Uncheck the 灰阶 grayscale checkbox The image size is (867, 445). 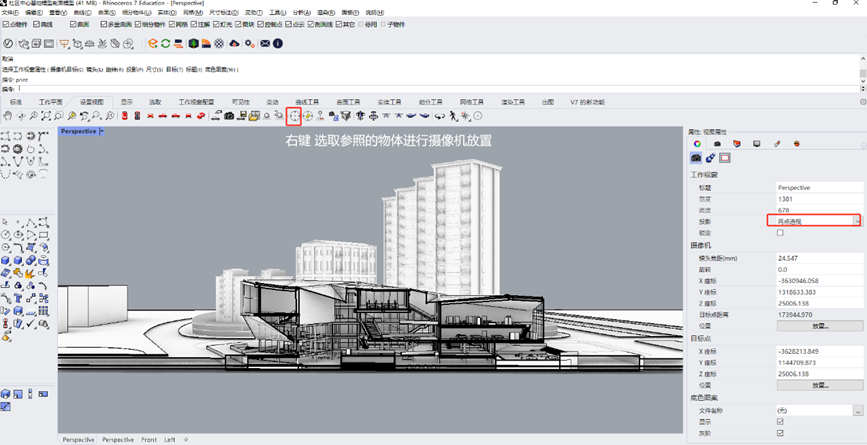click(780, 433)
